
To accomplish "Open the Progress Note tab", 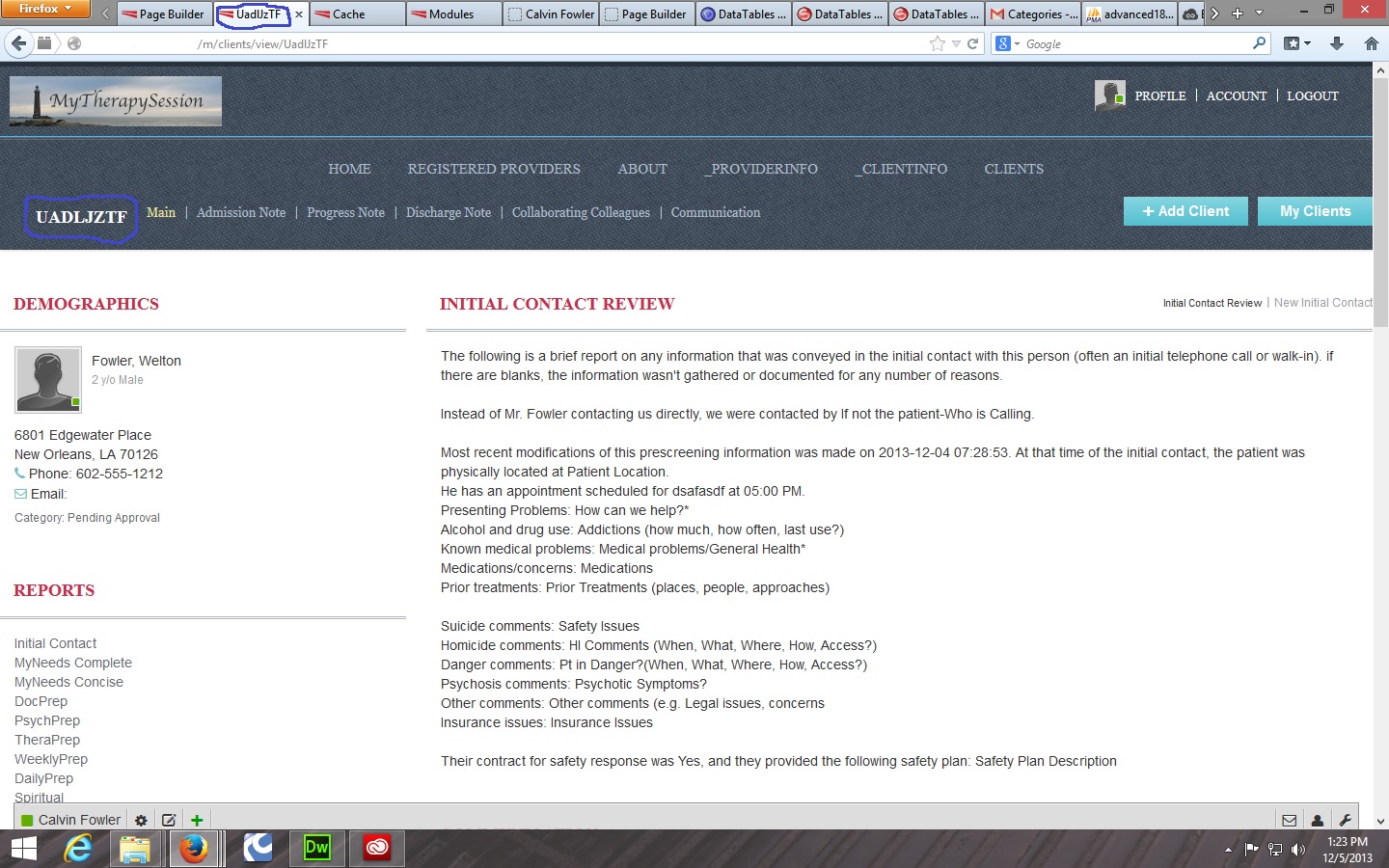I will [x=345, y=213].
